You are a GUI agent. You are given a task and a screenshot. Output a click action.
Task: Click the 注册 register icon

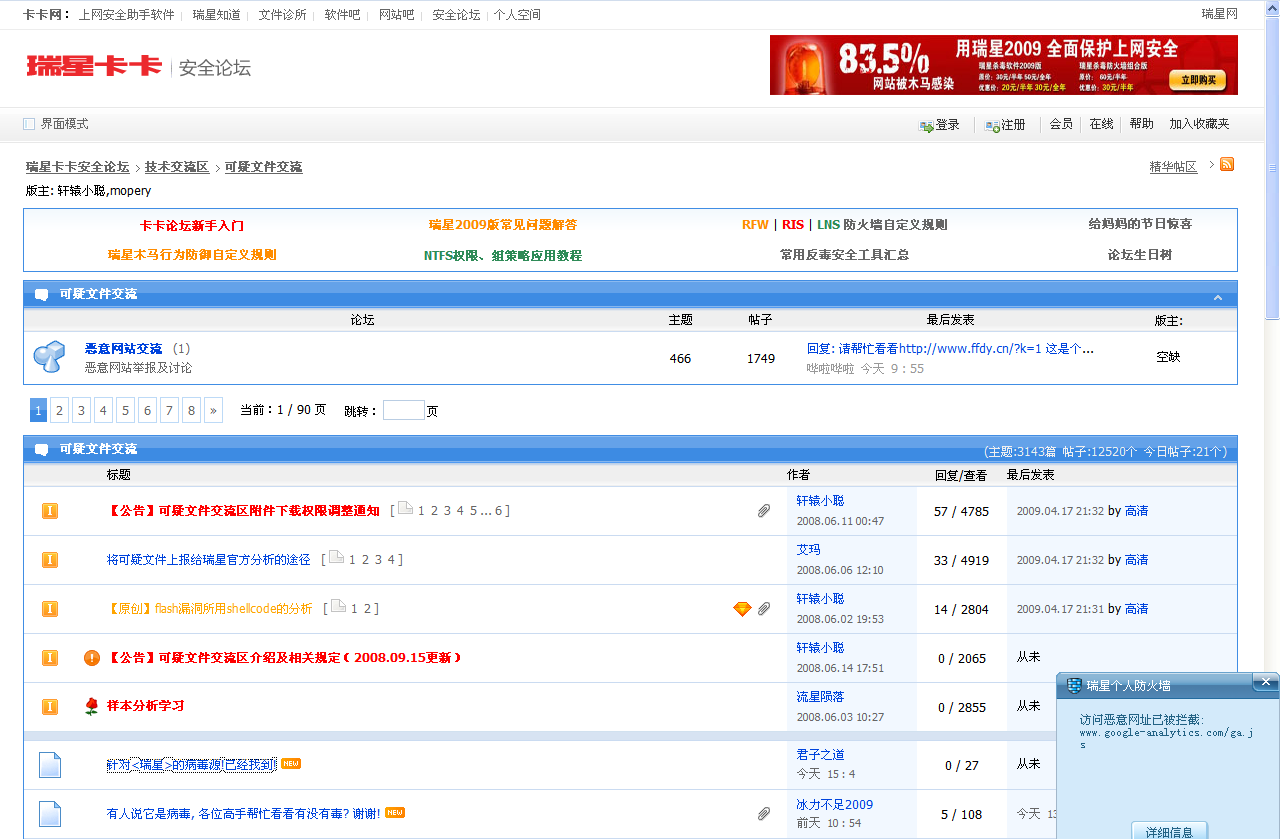992,126
